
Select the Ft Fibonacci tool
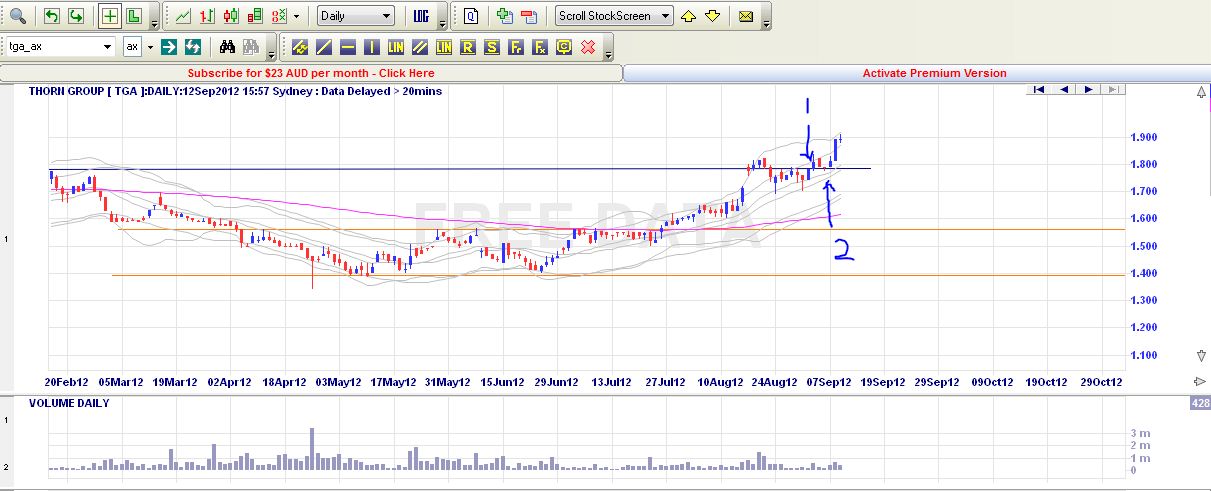pos(516,46)
